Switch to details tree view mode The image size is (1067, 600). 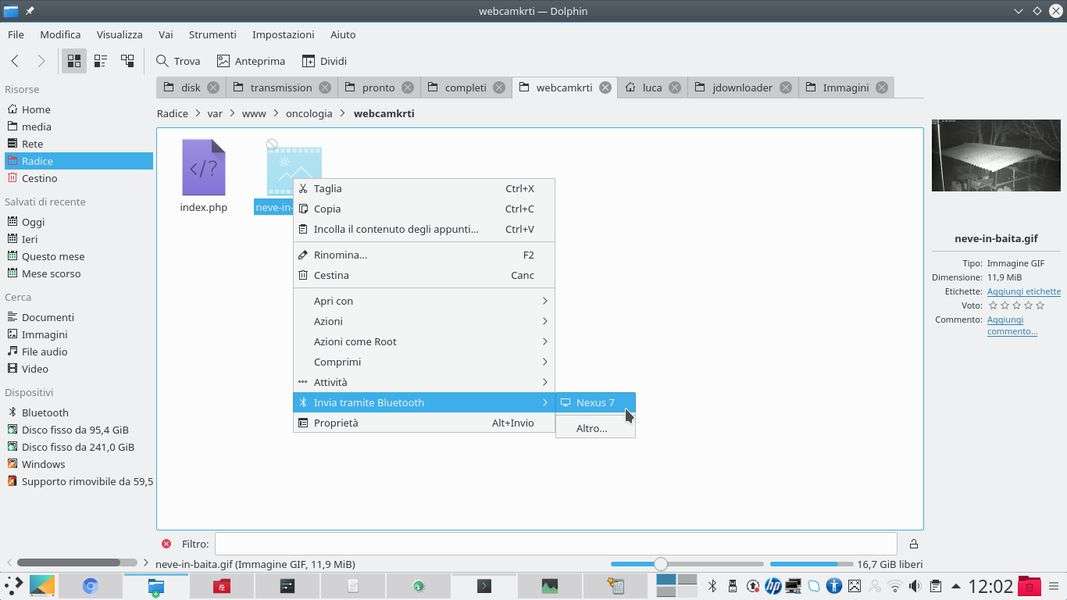coord(127,61)
